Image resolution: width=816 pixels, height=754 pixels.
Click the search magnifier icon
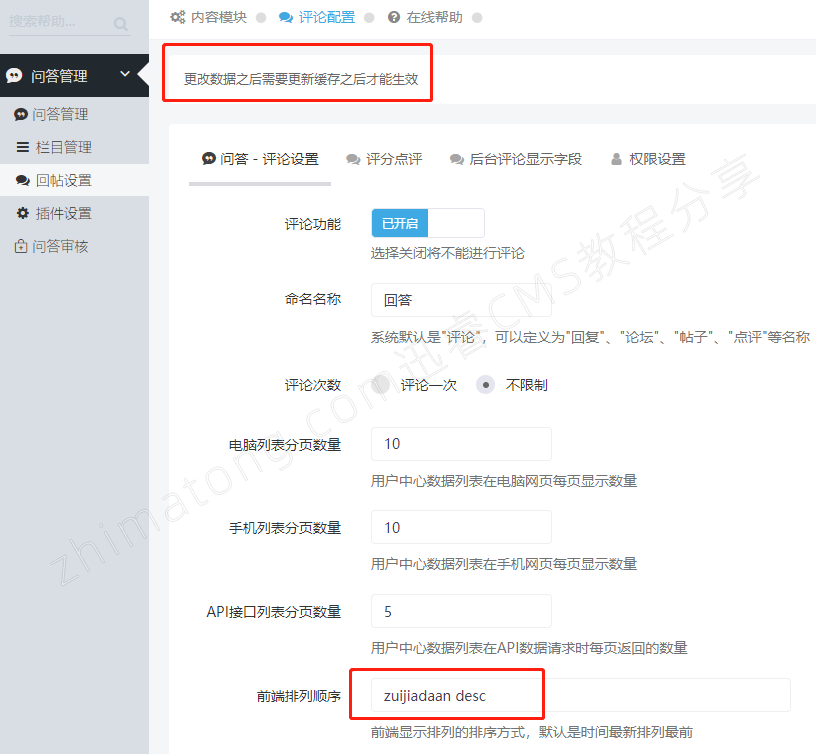[121, 24]
